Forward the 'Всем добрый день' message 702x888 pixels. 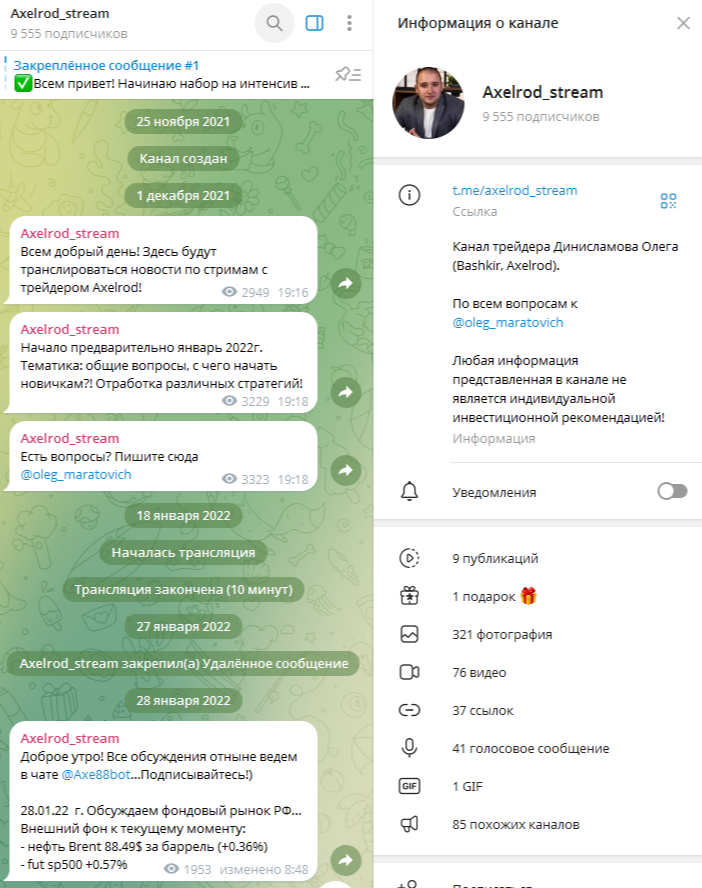(346, 283)
